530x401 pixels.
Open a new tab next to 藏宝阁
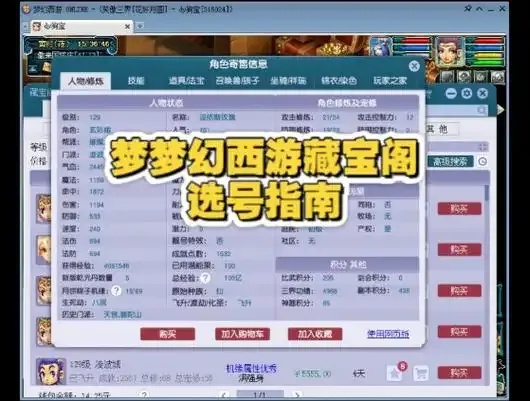click(140, 26)
